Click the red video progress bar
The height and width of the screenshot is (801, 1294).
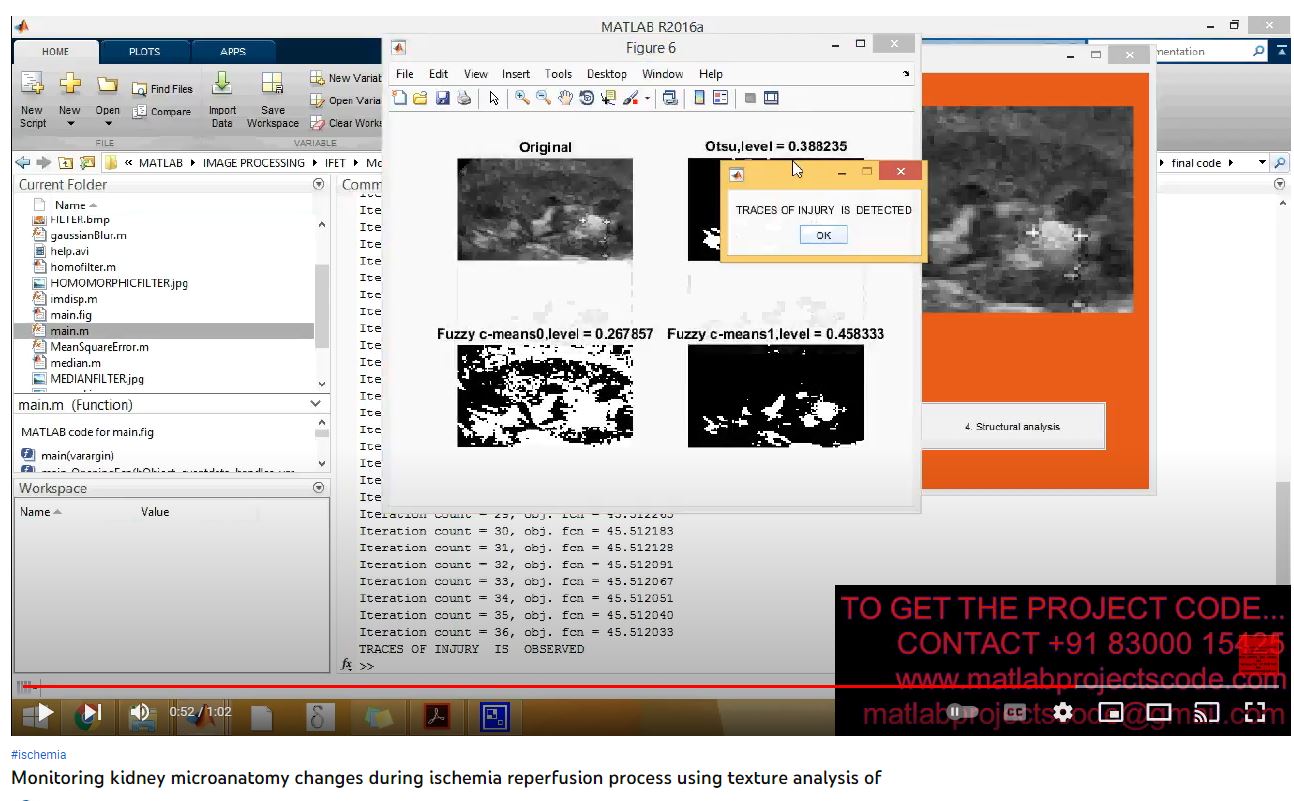pyautogui.click(x=400, y=687)
